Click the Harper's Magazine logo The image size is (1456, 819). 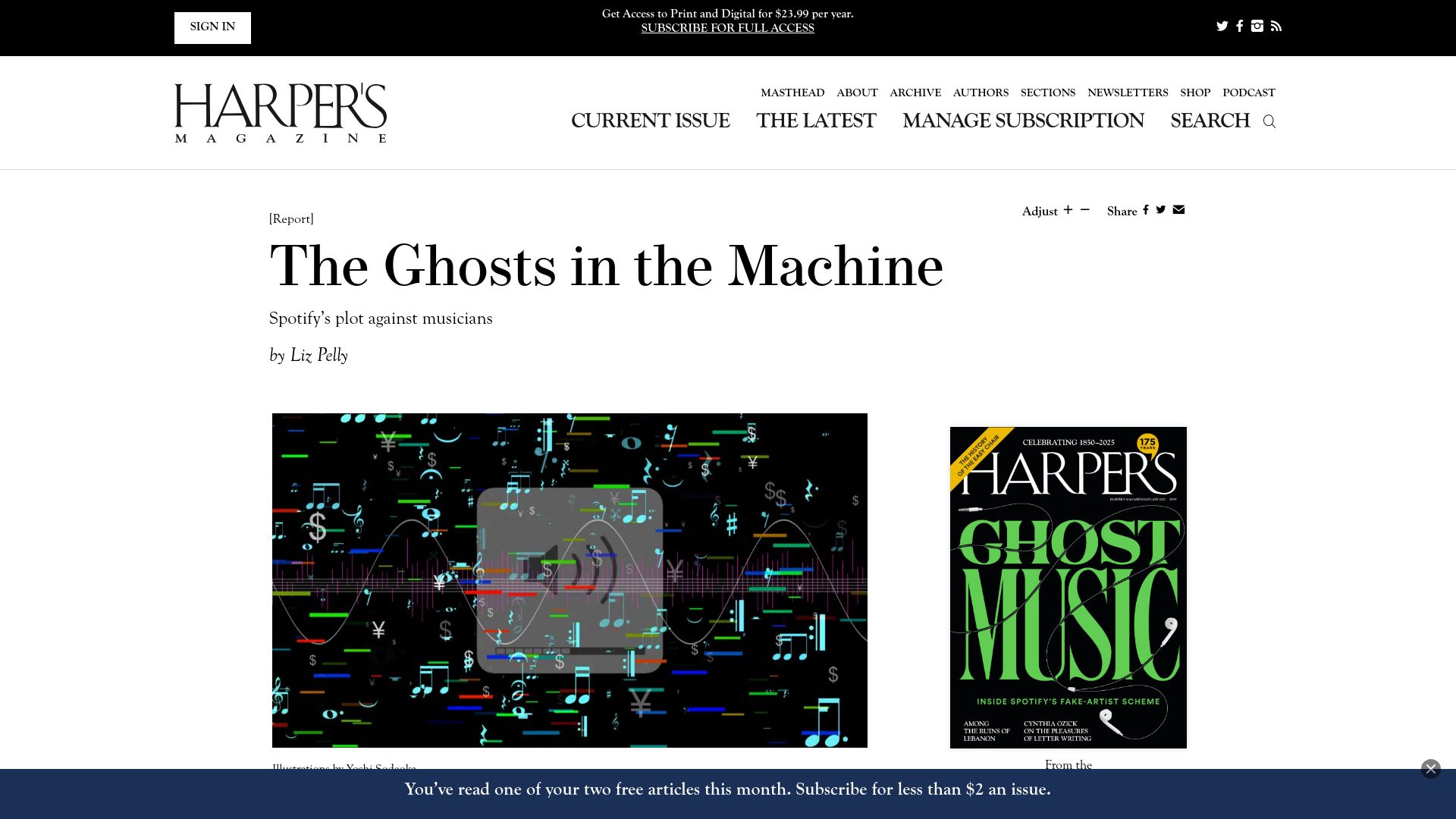click(281, 113)
